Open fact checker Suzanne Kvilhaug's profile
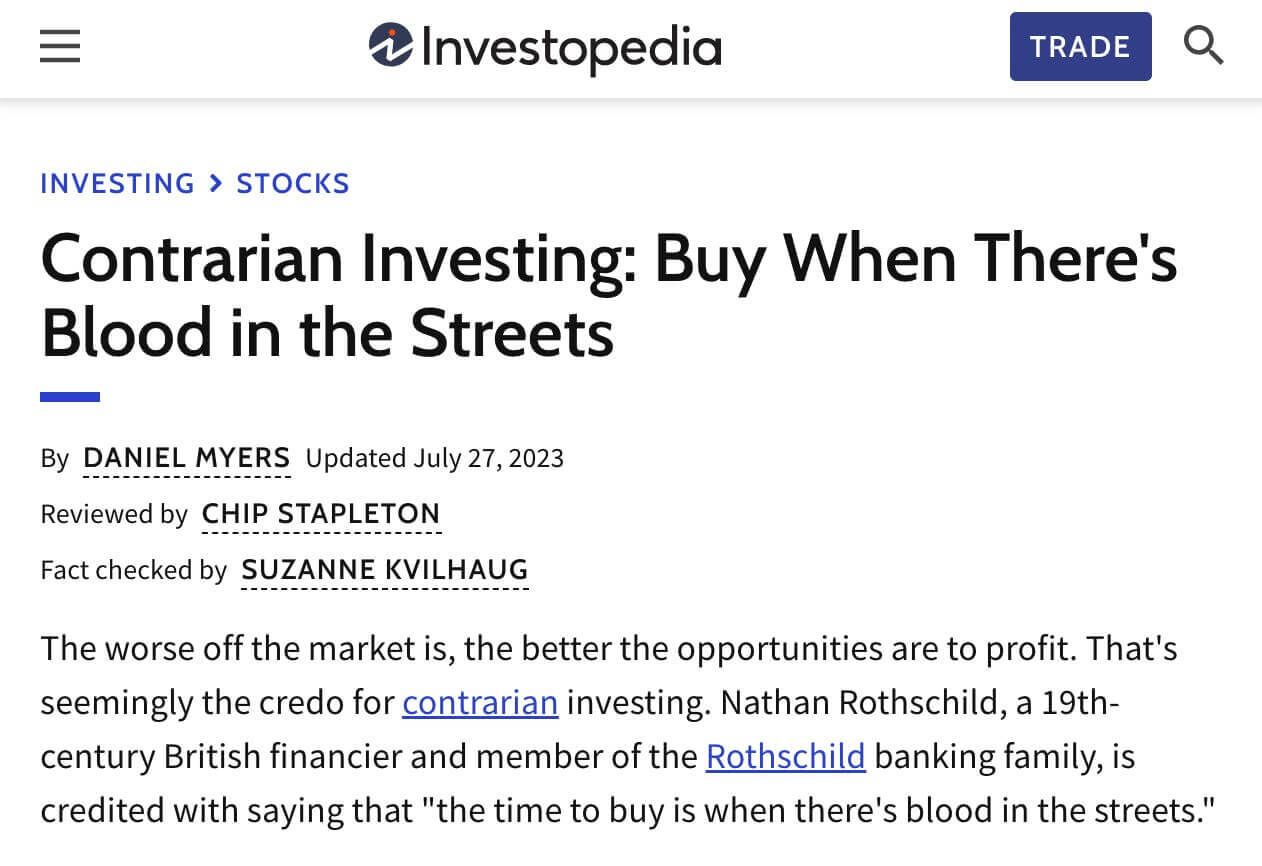 click(385, 570)
